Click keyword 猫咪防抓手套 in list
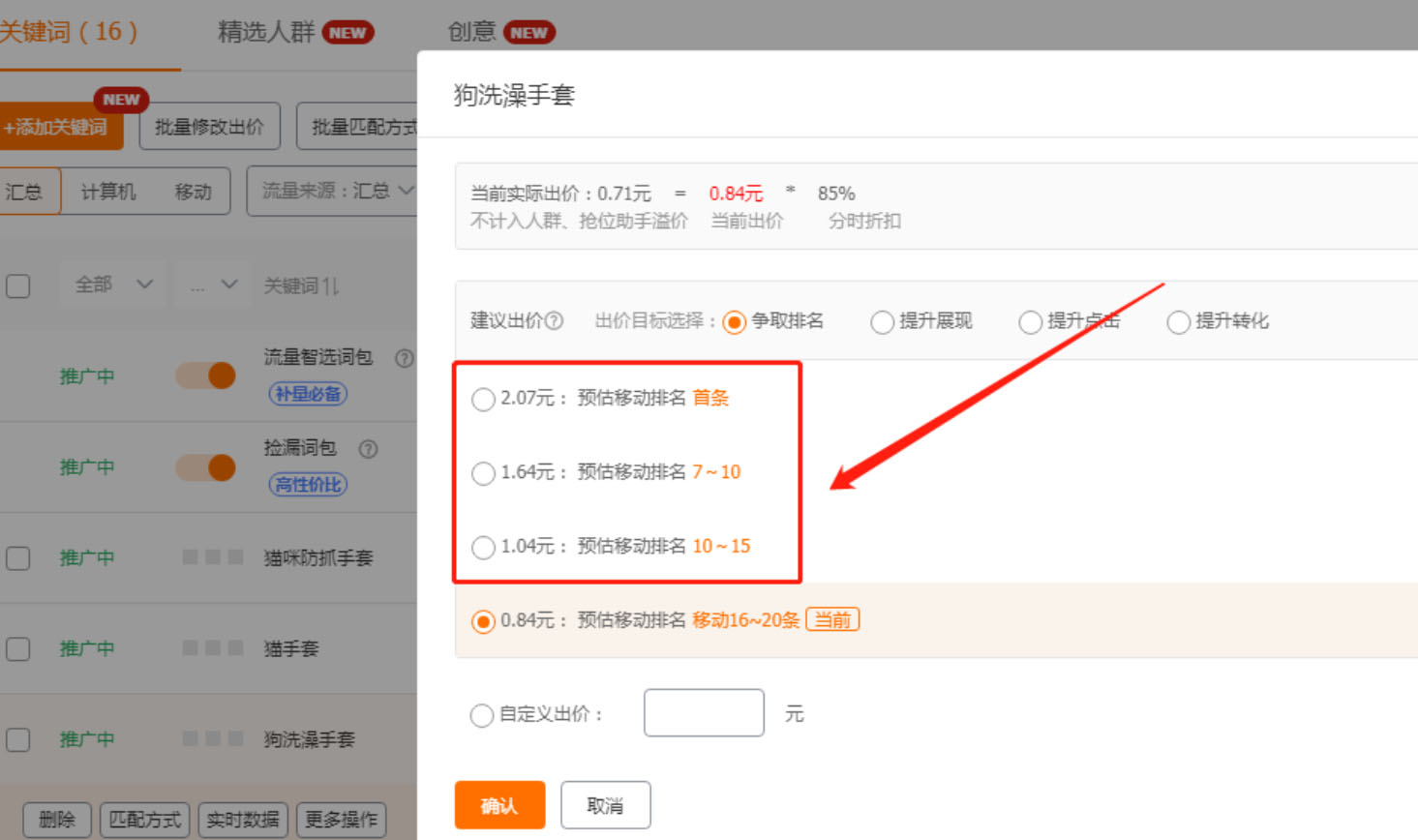 pyautogui.click(x=318, y=557)
